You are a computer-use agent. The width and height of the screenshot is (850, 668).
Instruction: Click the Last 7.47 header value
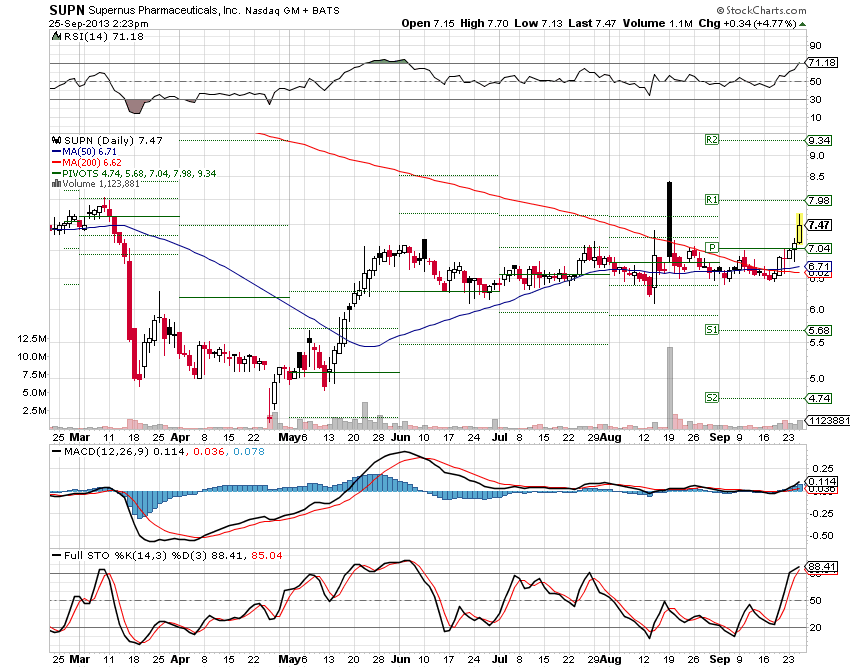click(x=592, y=23)
